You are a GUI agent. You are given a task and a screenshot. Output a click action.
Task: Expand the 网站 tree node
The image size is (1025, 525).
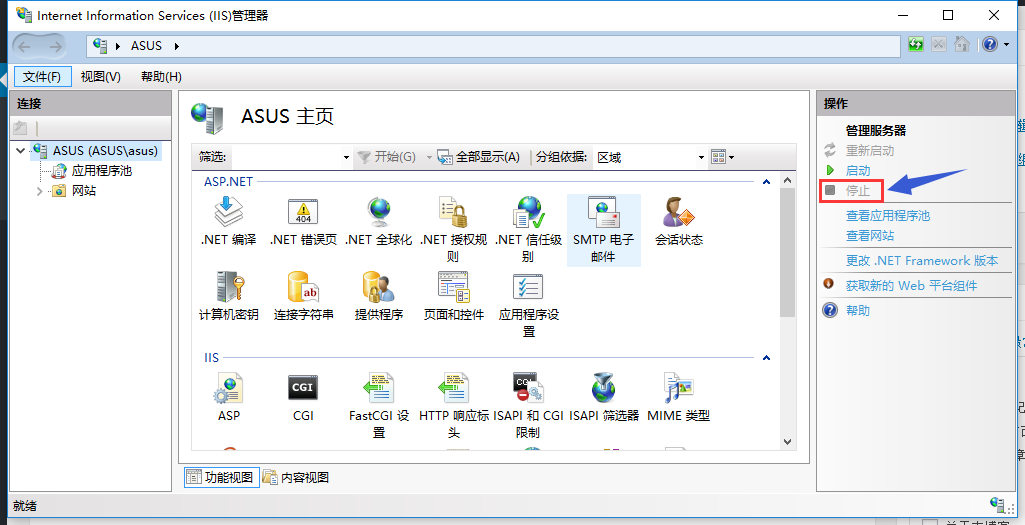point(39,191)
